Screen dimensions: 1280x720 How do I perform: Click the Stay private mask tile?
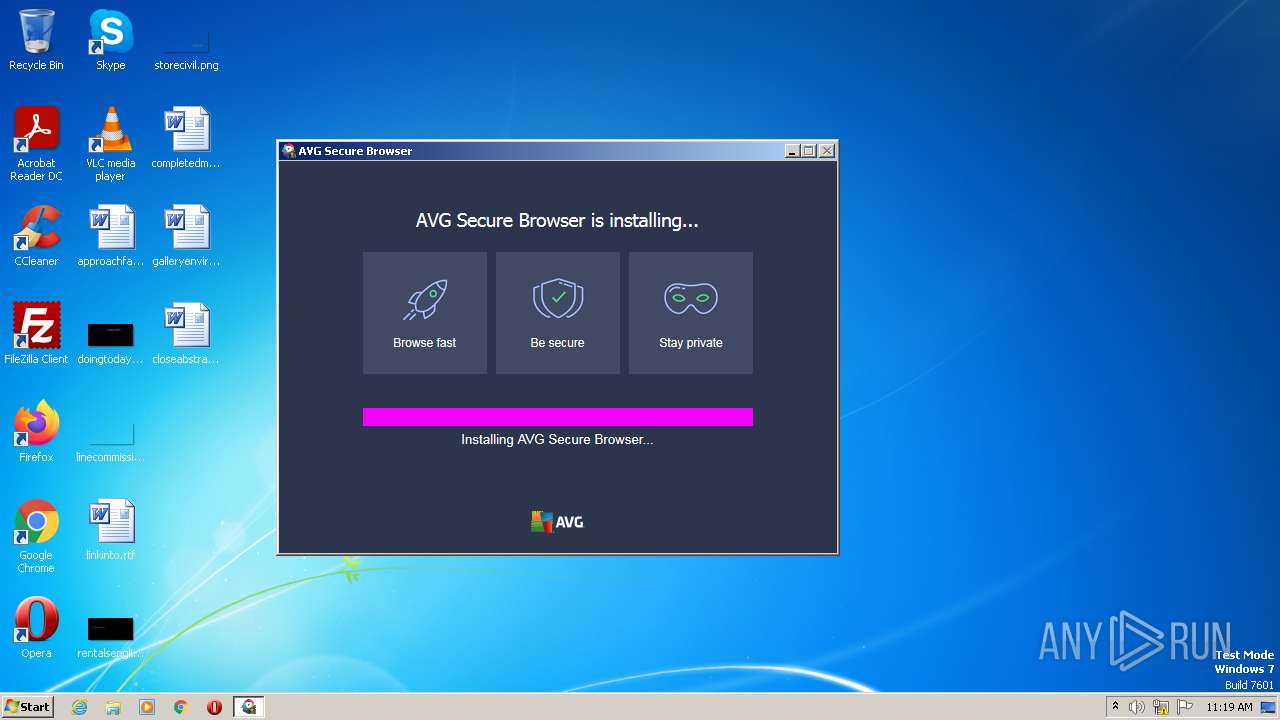tap(691, 313)
